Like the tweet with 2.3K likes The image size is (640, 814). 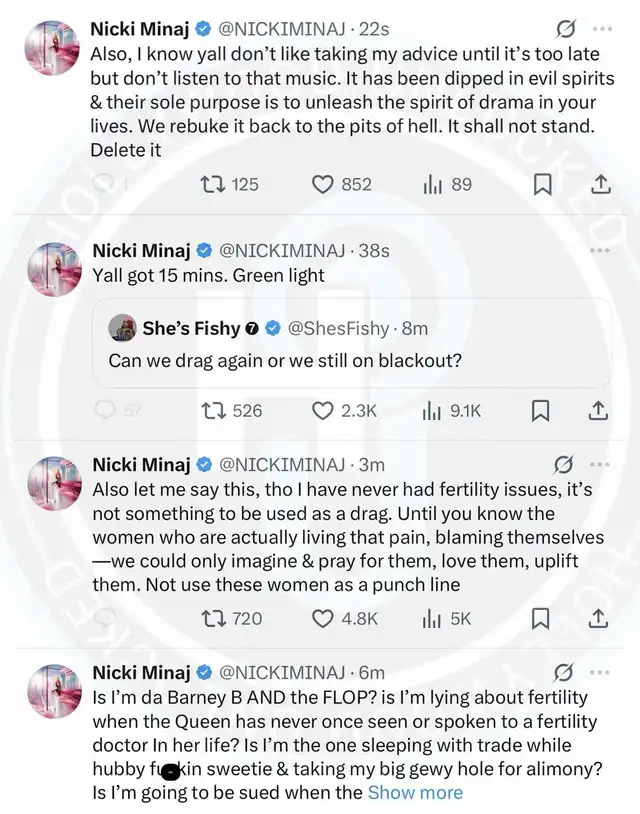pos(323,410)
